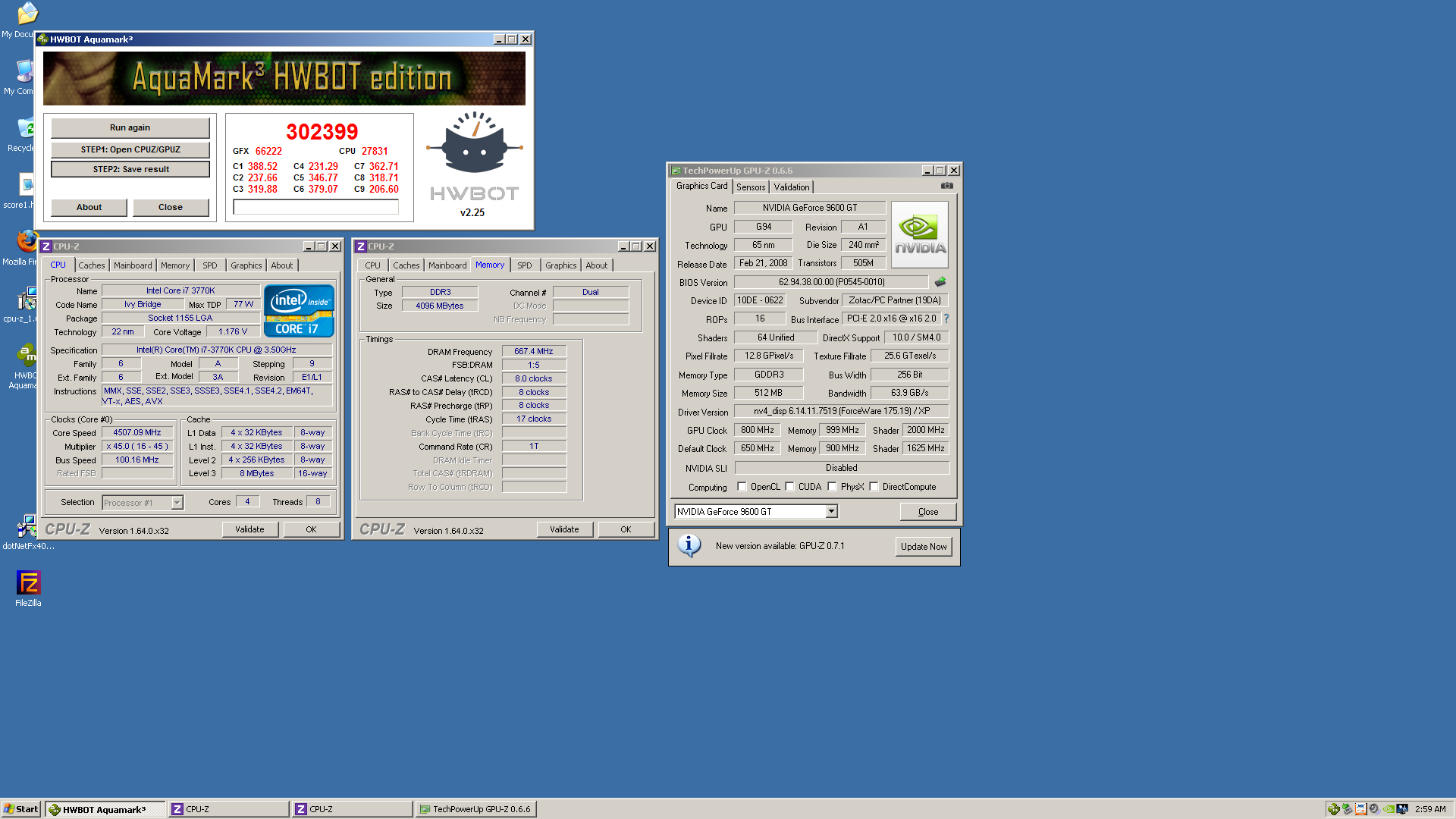Screen dimensions: 1456x819
Task: Open Mainboard tab in right CPU-Z window
Action: (x=447, y=265)
